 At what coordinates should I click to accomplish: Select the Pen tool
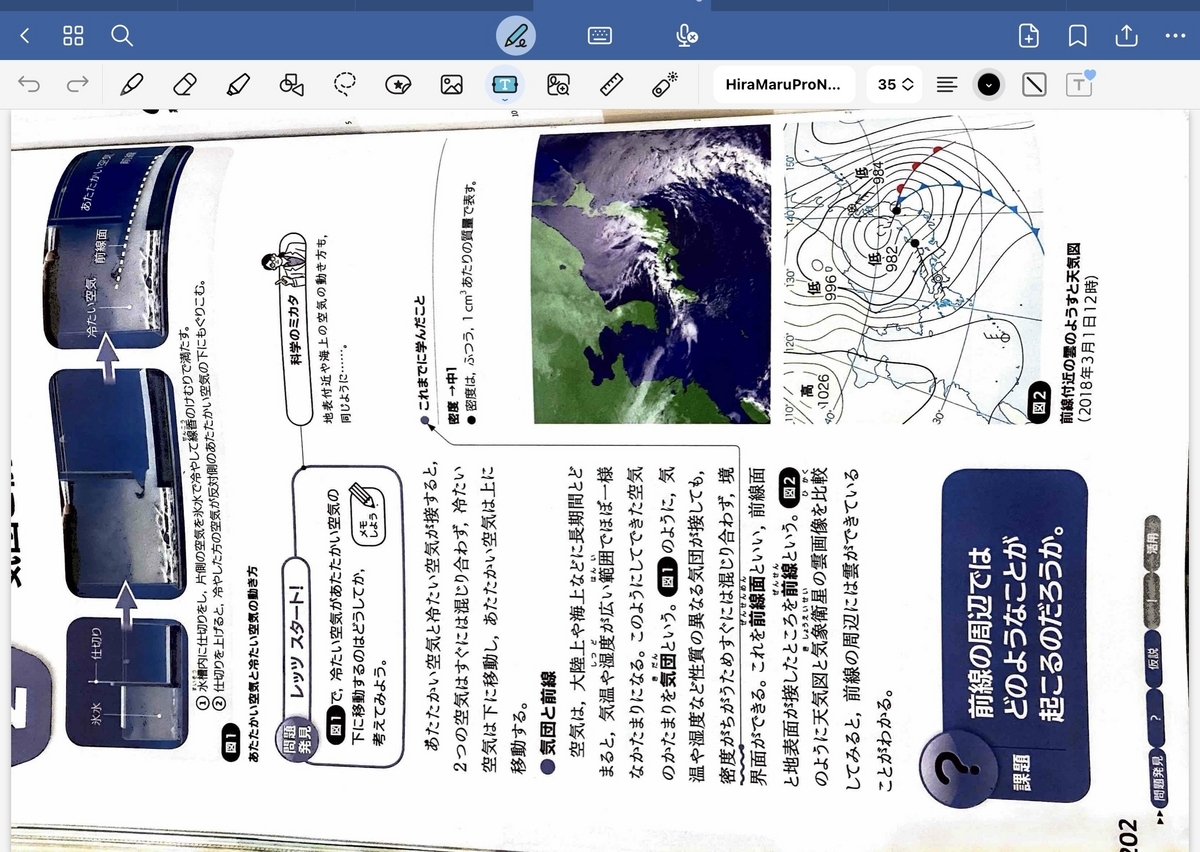click(x=131, y=85)
